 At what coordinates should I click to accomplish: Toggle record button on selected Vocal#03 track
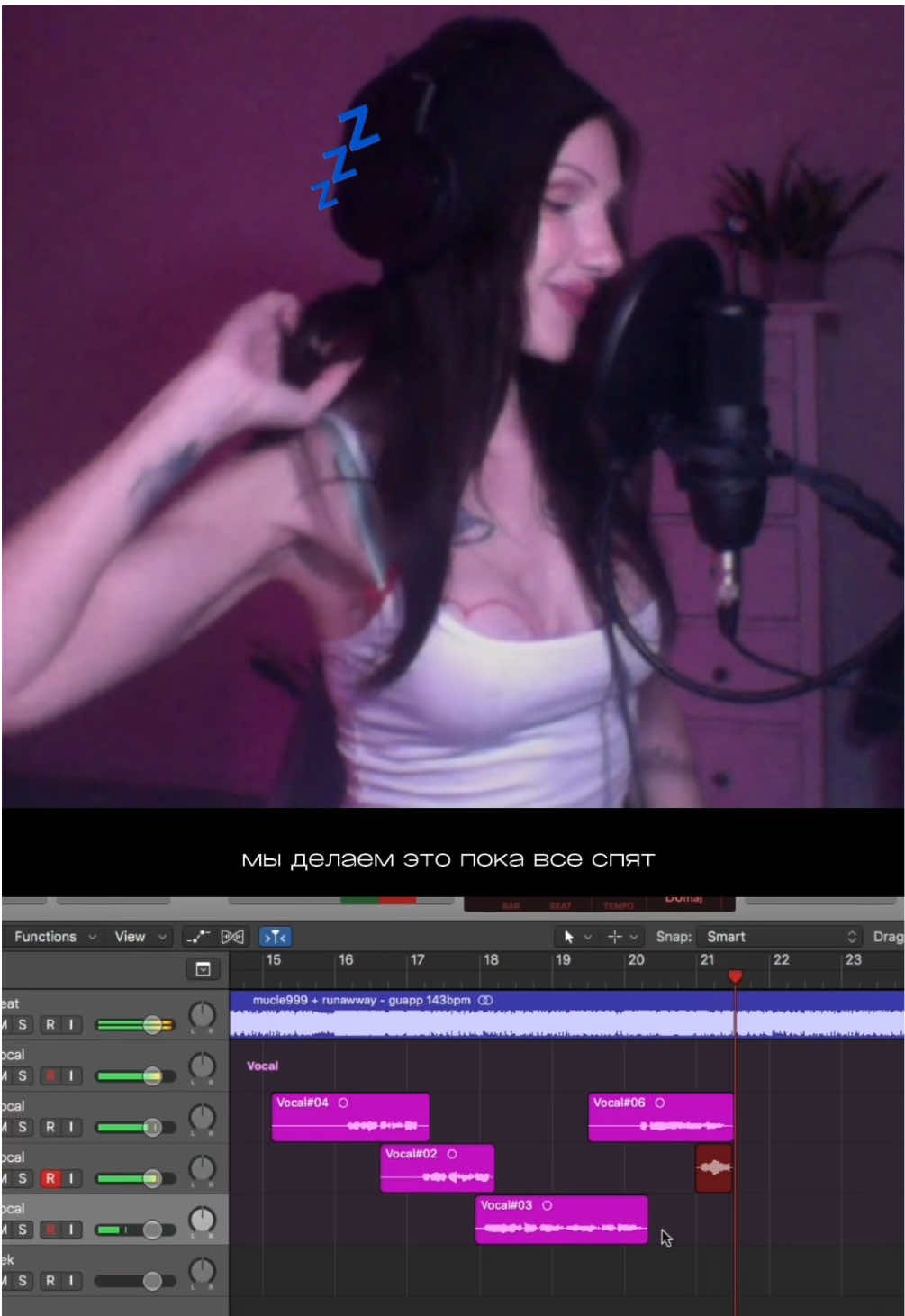click(x=50, y=1230)
